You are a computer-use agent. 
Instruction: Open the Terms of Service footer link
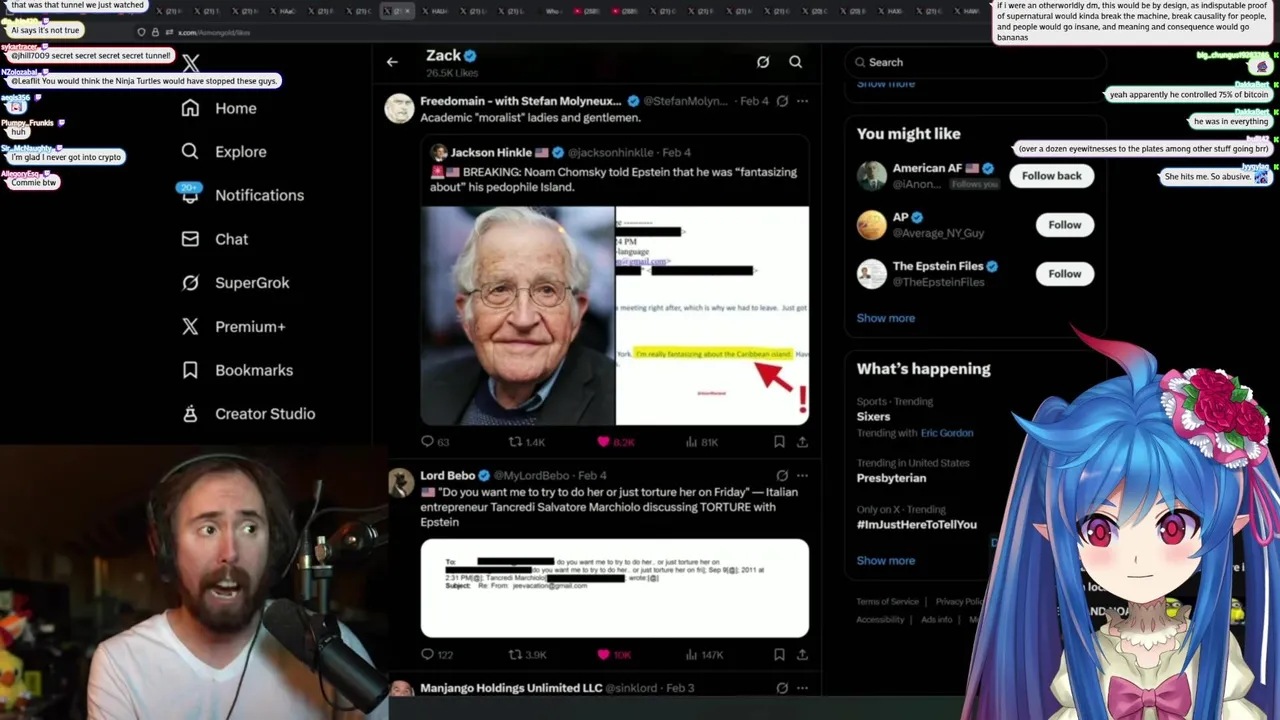(x=887, y=602)
